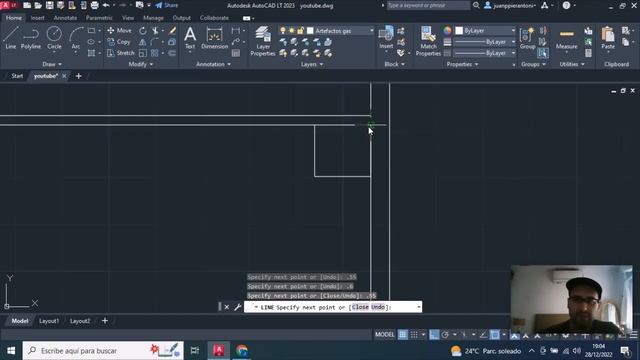640x360 pixels.
Task: Activate the Move command
Action: click(x=119, y=31)
